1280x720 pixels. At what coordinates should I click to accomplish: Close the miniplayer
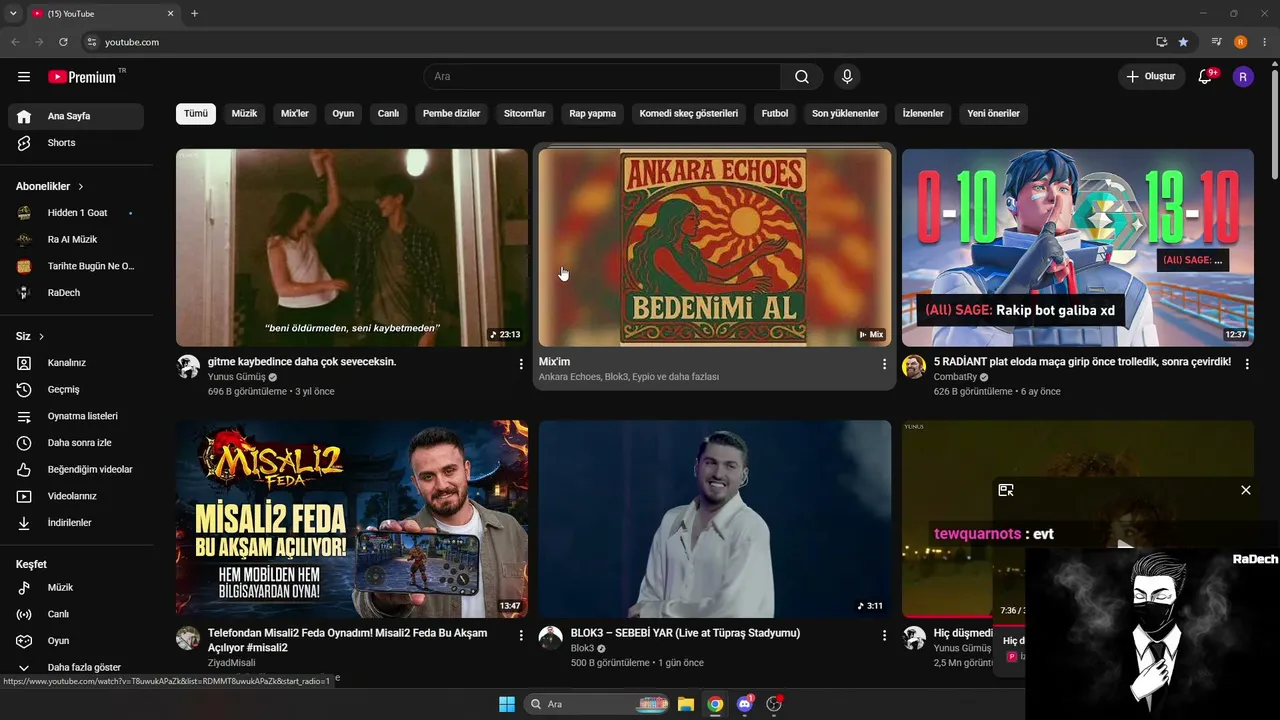(x=1245, y=490)
